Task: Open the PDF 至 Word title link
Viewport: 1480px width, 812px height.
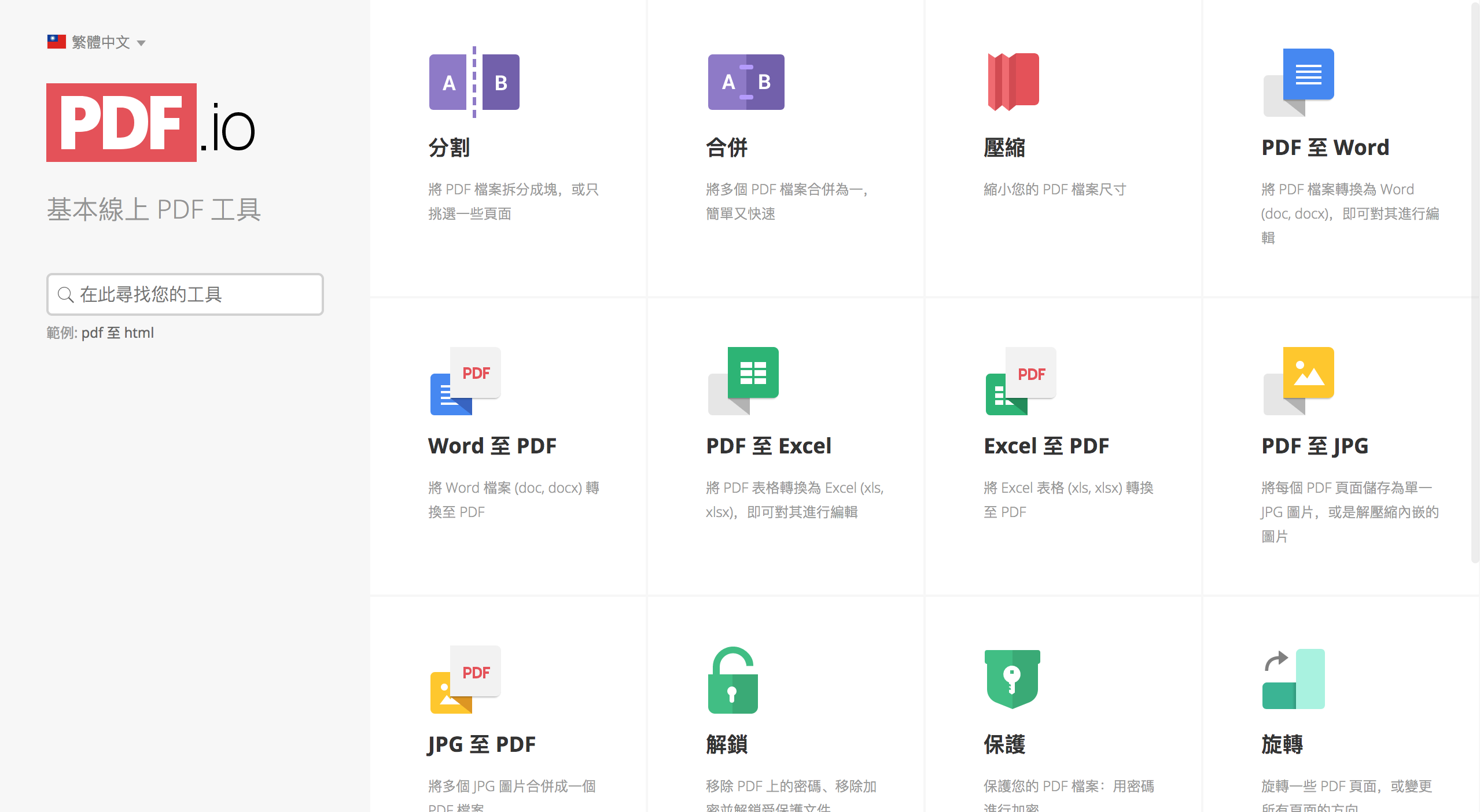Action: pyautogui.click(x=1326, y=147)
